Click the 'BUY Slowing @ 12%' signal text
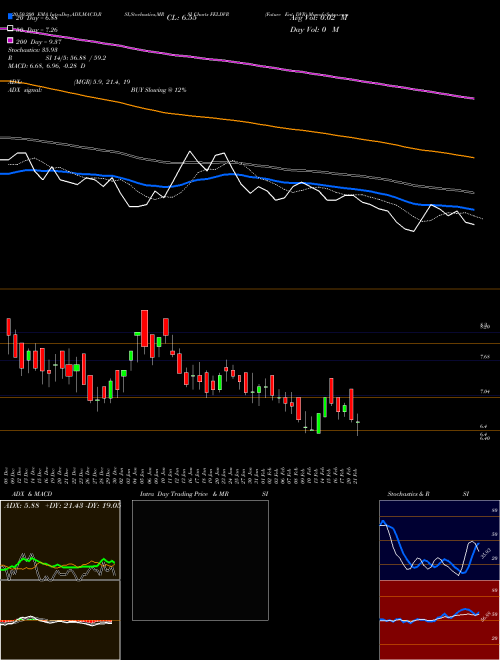 pyautogui.click(x=159, y=90)
